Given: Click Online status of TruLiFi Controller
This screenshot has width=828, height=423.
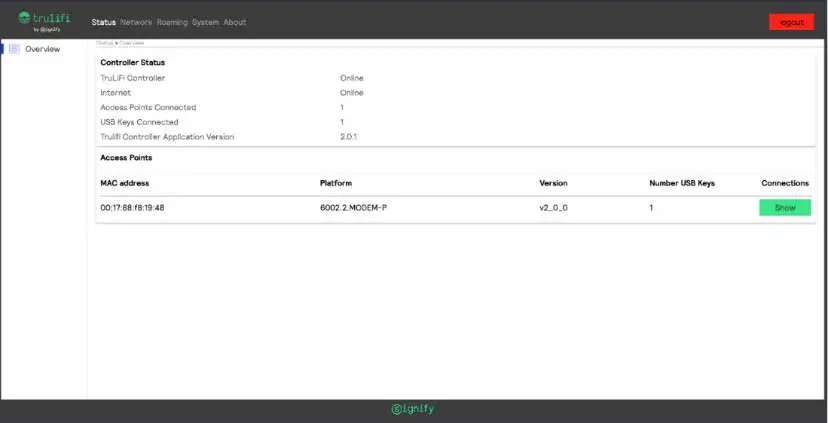Looking at the screenshot, I should [x=352, y=78].
